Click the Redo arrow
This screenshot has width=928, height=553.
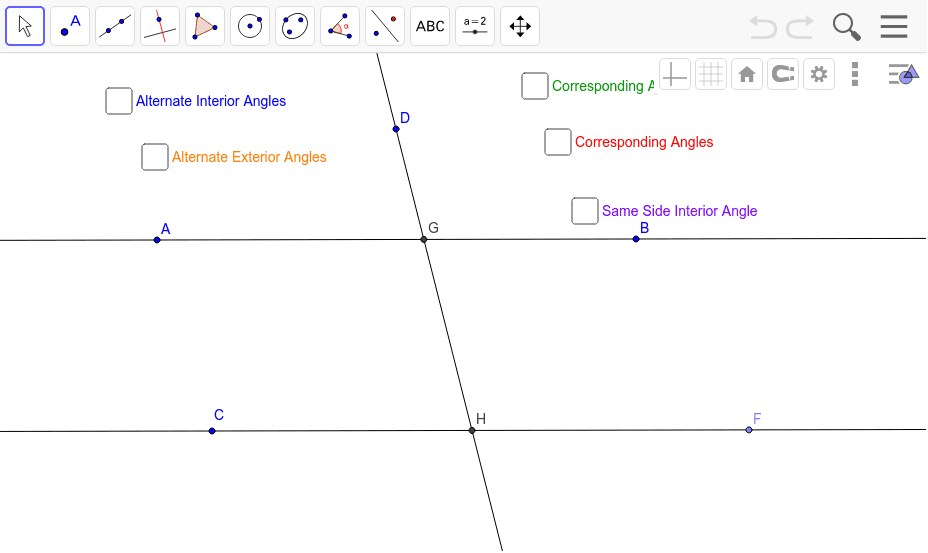[x=800, y=27]
